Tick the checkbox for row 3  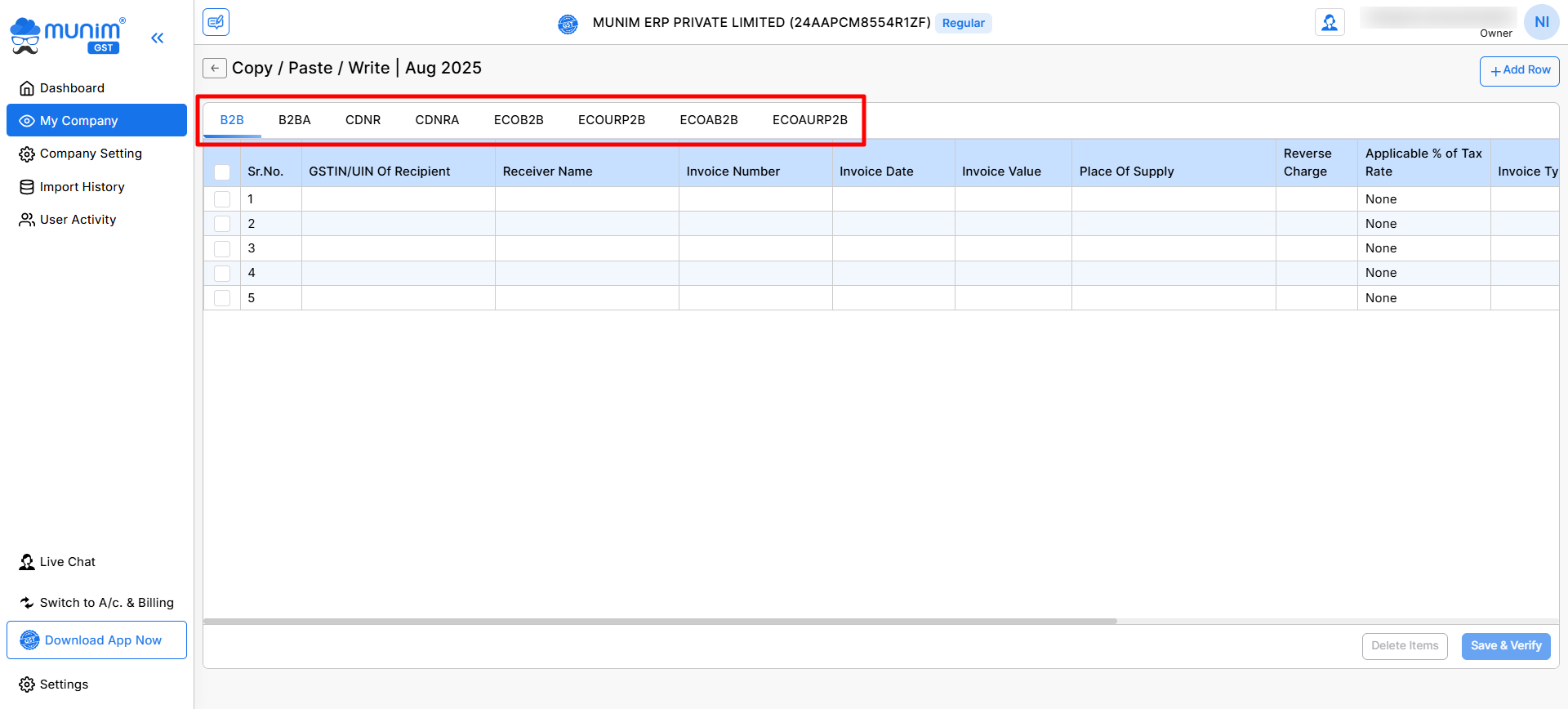pos(222,248)
